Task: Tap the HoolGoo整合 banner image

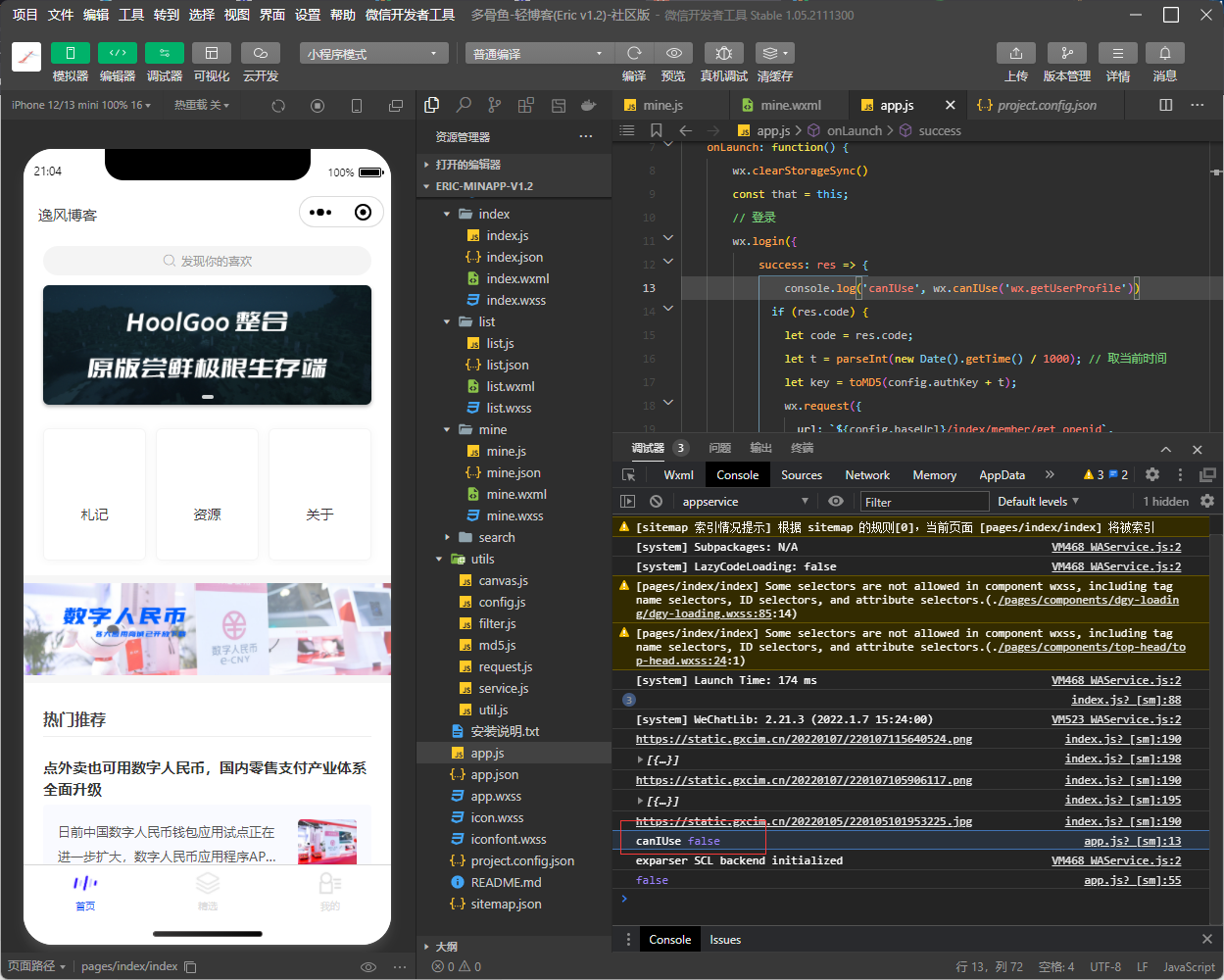Action: point(207,345)
